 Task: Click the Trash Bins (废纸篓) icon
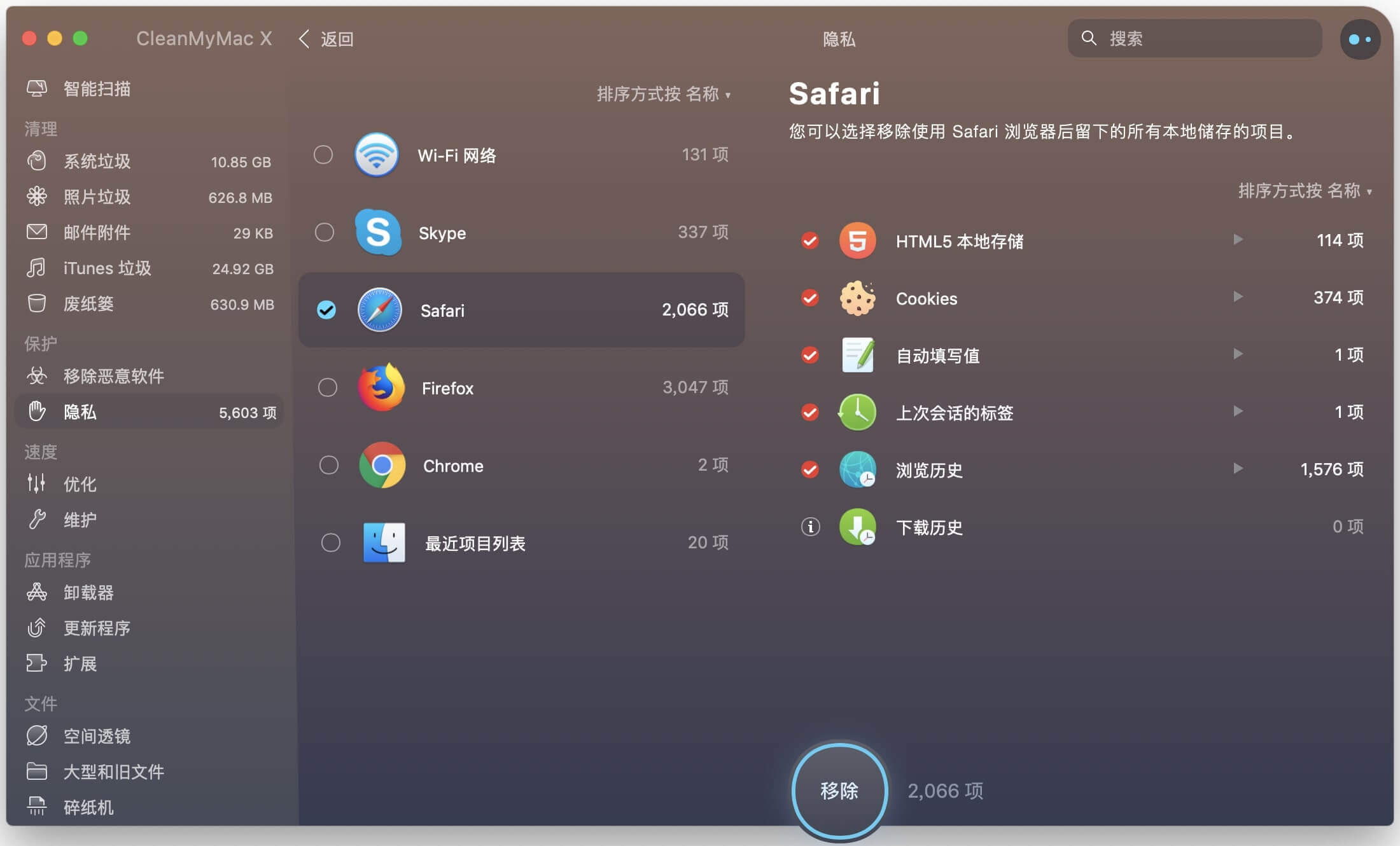point(37,303)
